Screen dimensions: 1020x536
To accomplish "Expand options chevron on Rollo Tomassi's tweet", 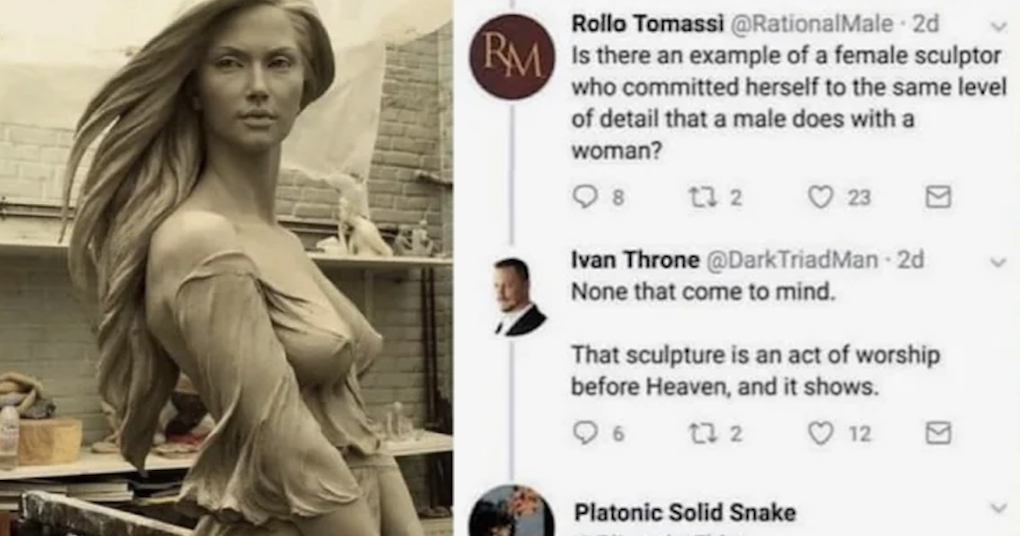I will coord(996,26).
